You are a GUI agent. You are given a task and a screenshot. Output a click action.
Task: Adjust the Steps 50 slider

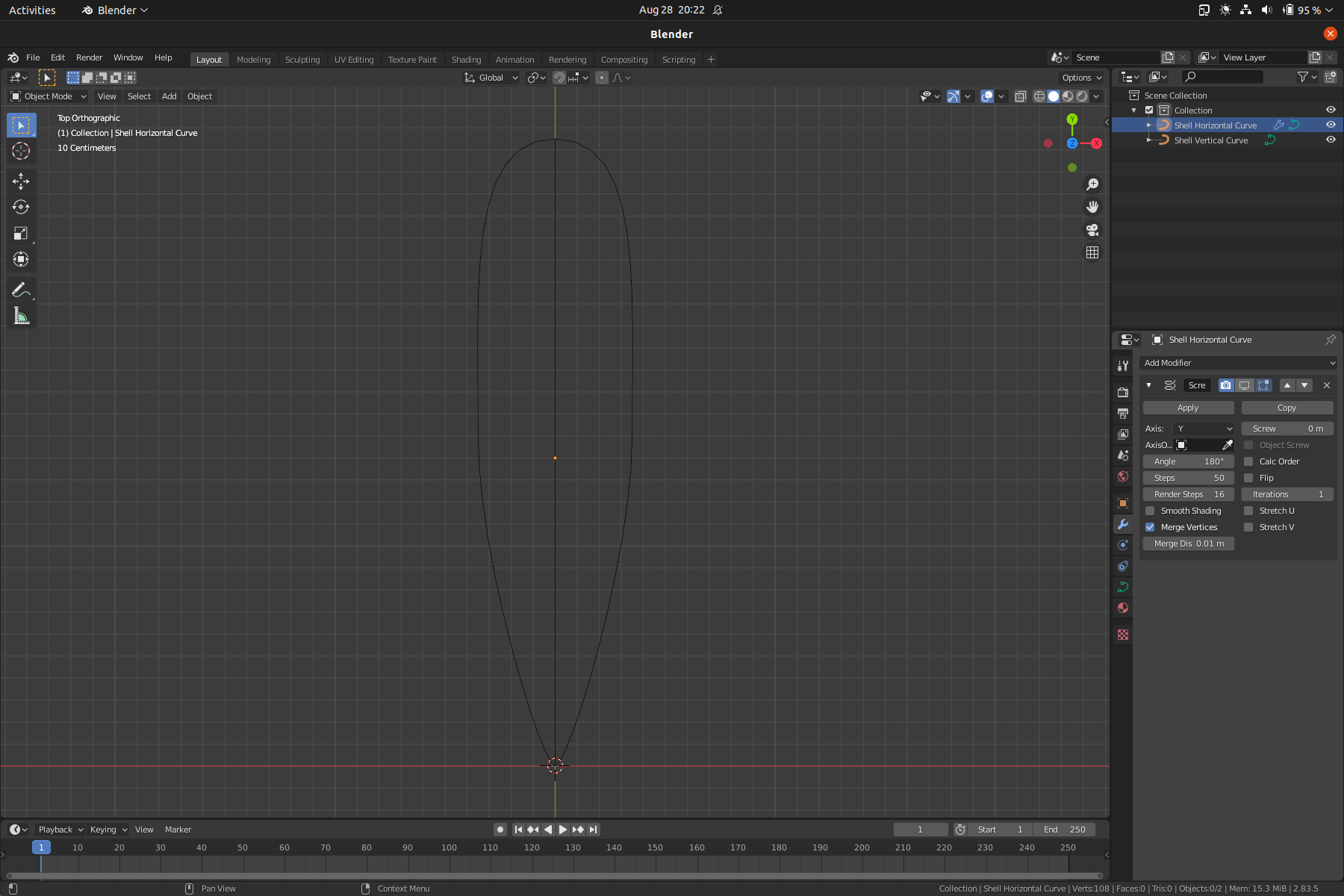pyautogui.click(x=1188, y=478)
